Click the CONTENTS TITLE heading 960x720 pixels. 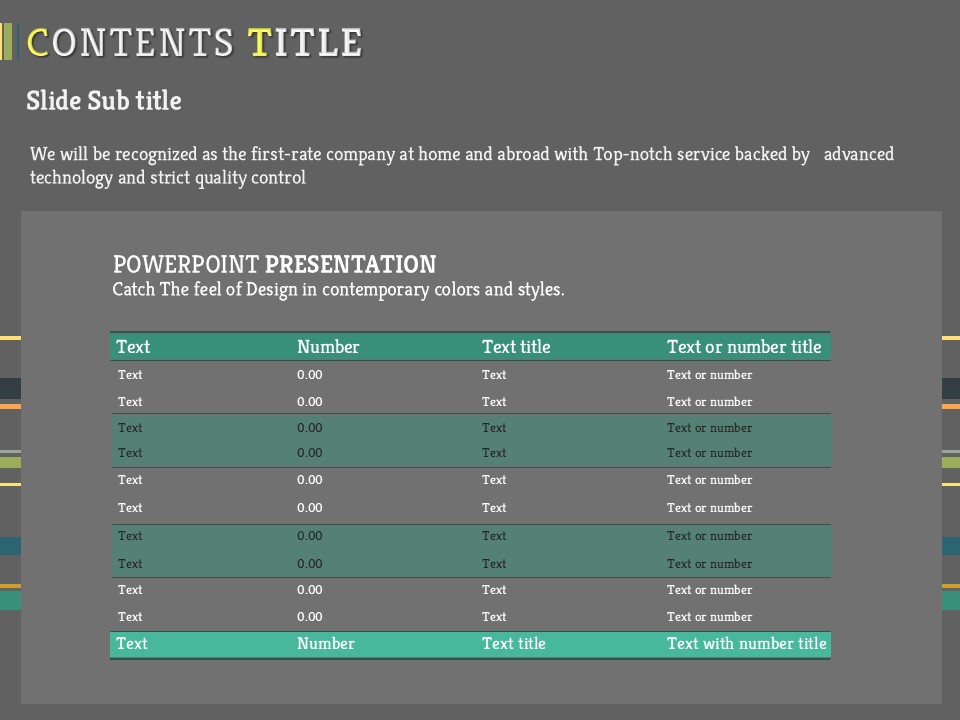tap(194, 42)
